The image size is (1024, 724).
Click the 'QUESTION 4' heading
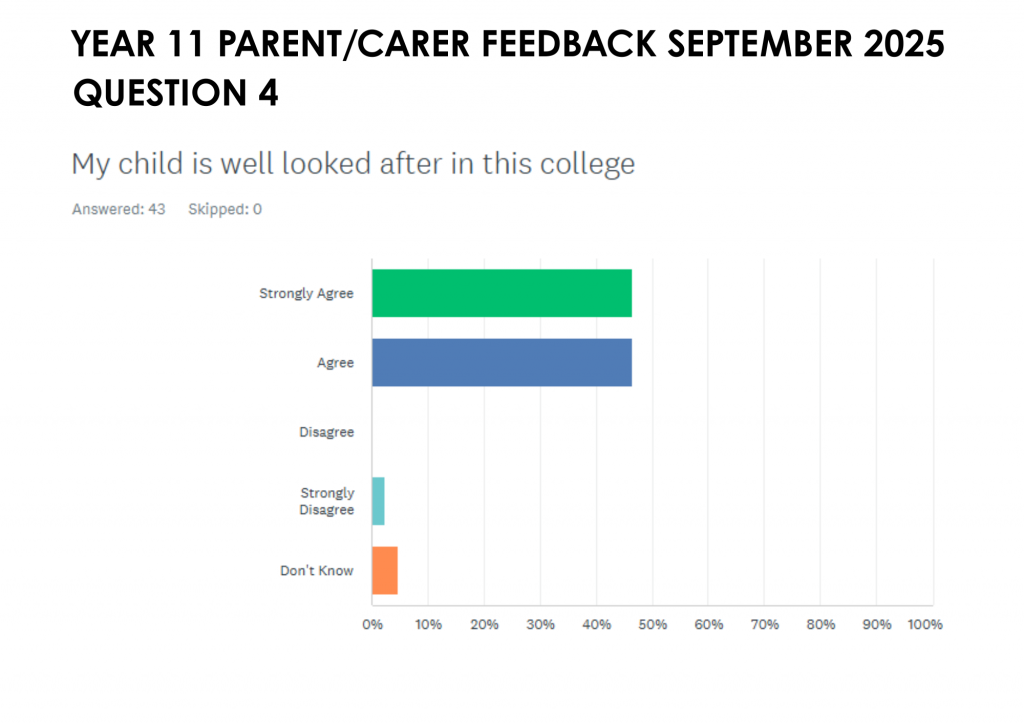176,93
